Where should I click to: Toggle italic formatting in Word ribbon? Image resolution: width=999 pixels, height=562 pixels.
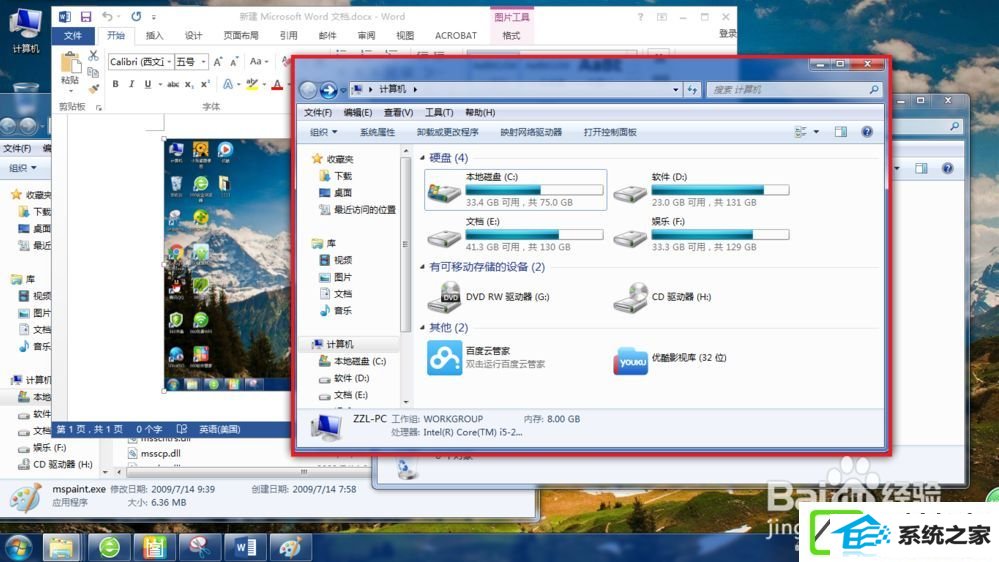[131, 84]
